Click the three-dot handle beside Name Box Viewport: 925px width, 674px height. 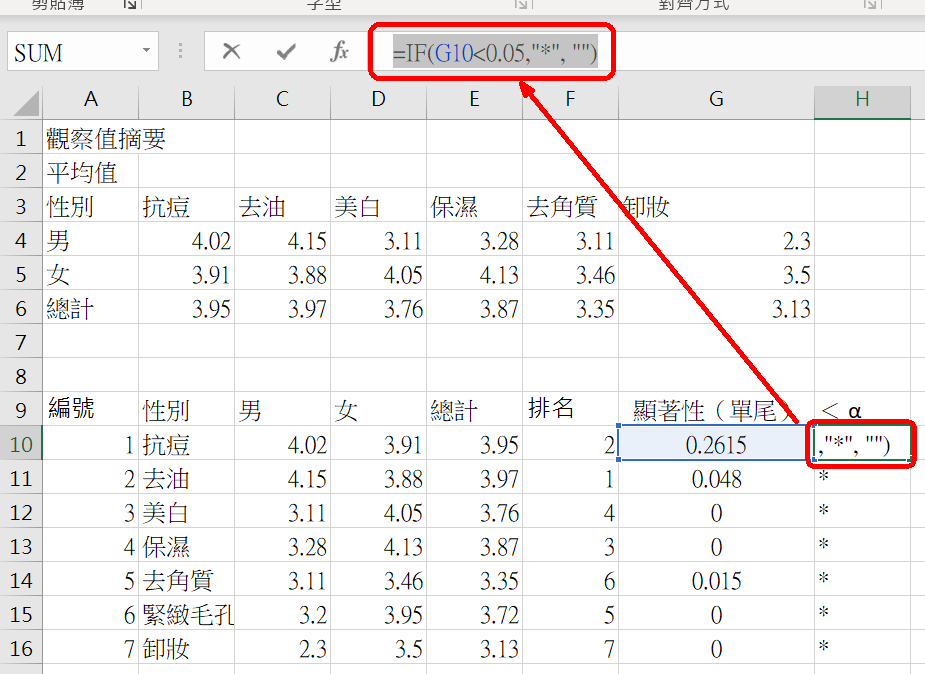click(180, 52)
